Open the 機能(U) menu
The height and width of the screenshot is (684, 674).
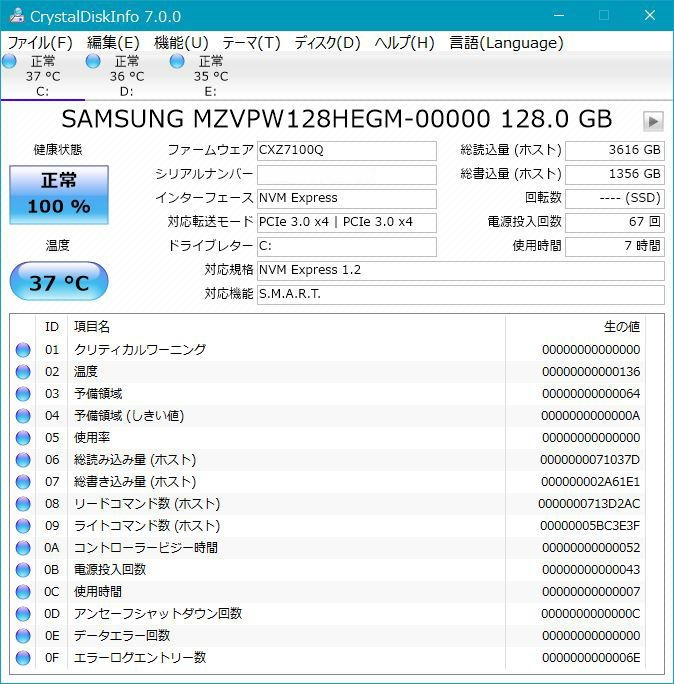coord(181,43)
